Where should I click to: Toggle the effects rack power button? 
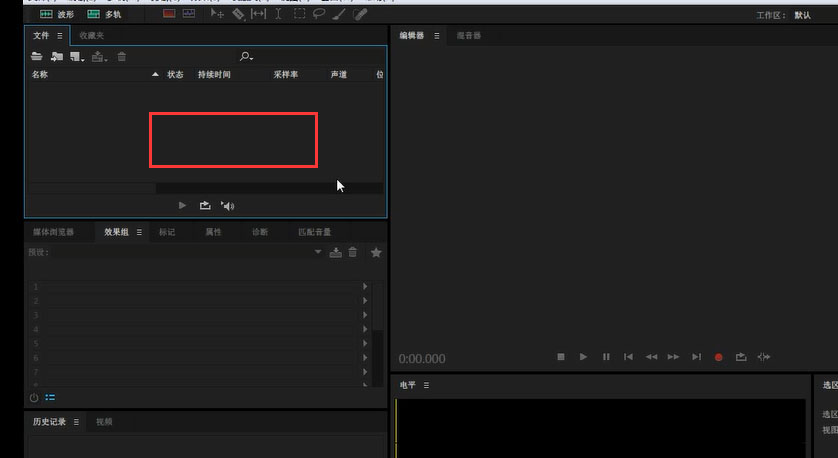coord(34,397)
